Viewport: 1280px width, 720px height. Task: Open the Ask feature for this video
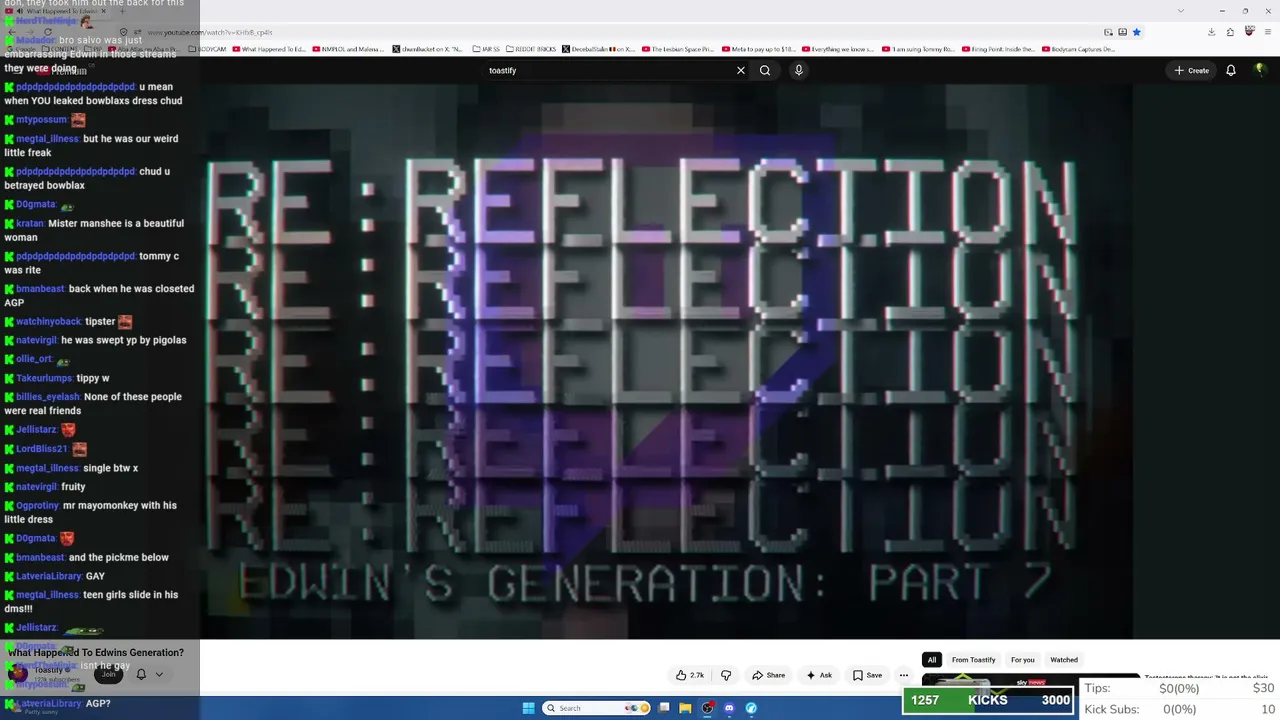819,675
